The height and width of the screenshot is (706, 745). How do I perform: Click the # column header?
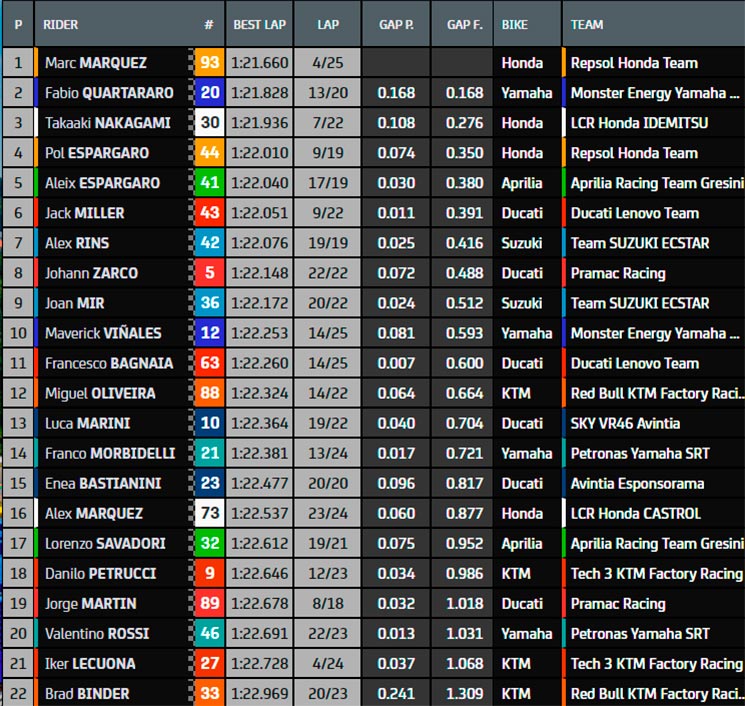click(209, 24)
